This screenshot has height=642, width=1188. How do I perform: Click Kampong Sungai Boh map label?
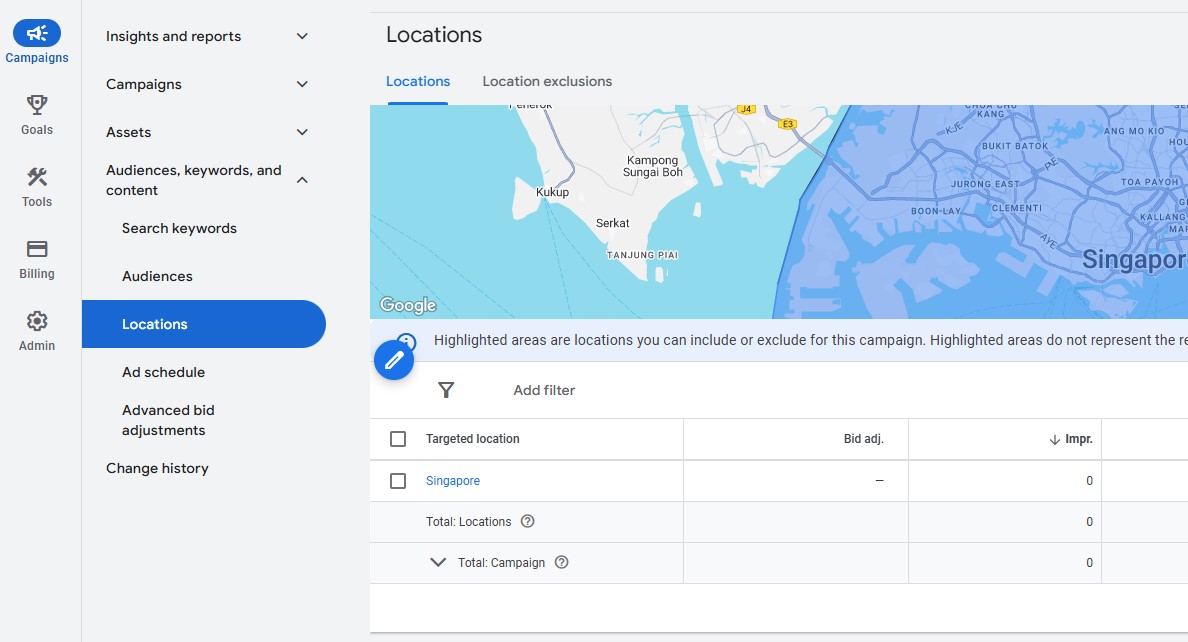[652, 166]
